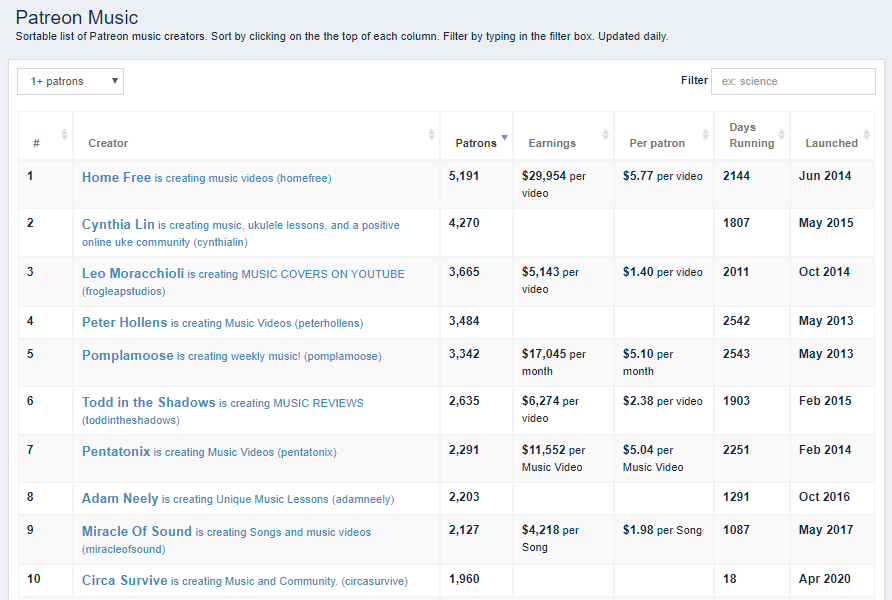The width and height of the screenshot is (892, 600).
Task: Open the Cynthia Lin creator link
Action: (x=241, y=233)
